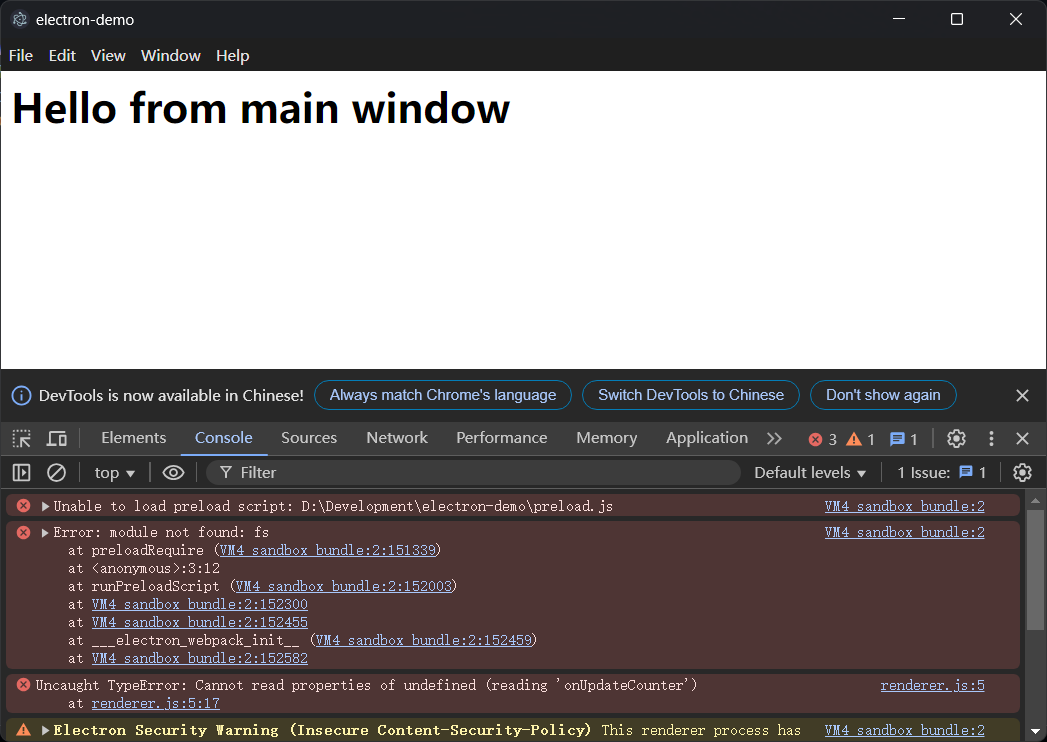Open the Help menu
This screenshot has height=742, width=1047.
coord(232,55)
